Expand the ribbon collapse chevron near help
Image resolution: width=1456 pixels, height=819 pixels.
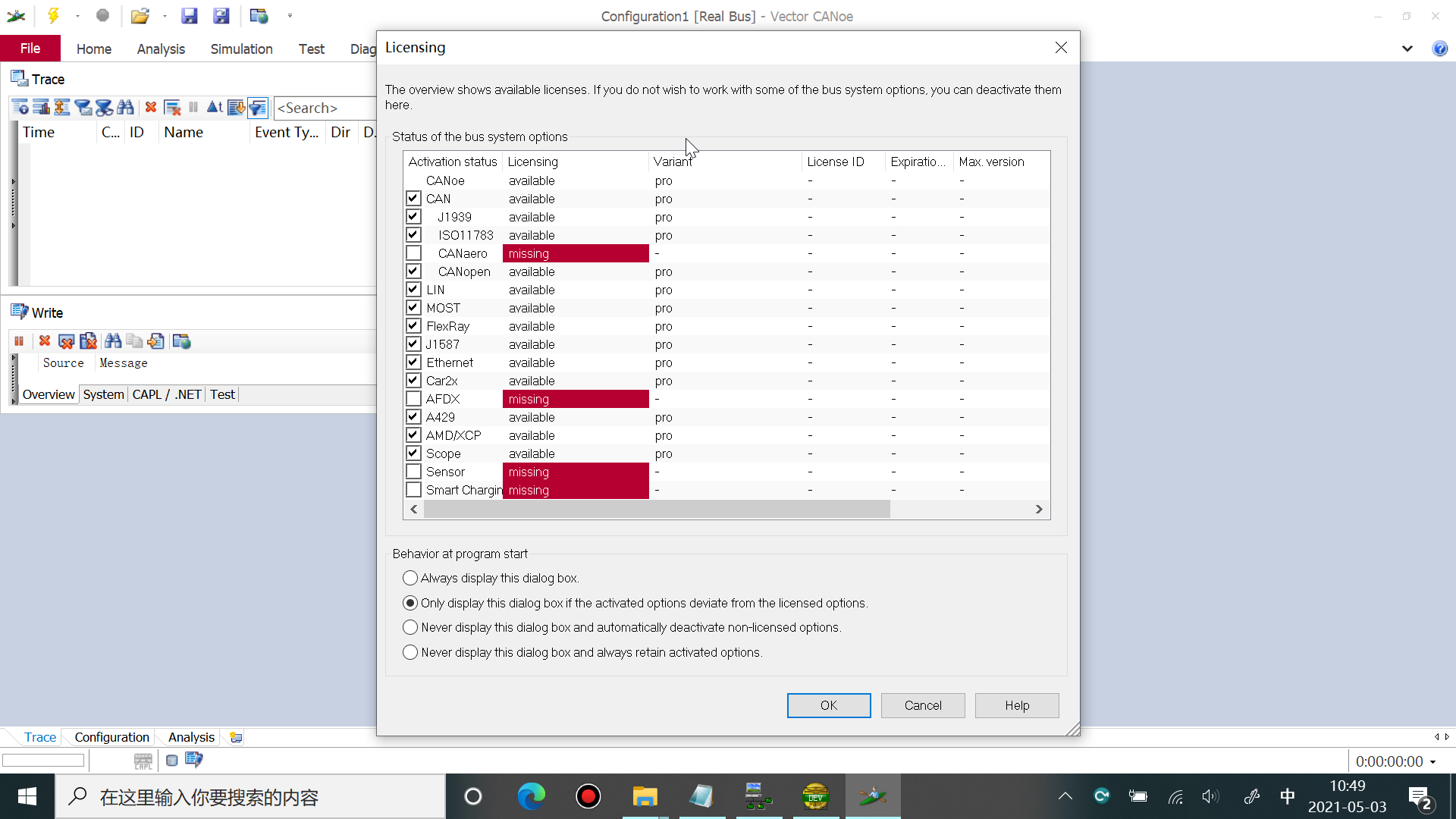click(1407, 49)
